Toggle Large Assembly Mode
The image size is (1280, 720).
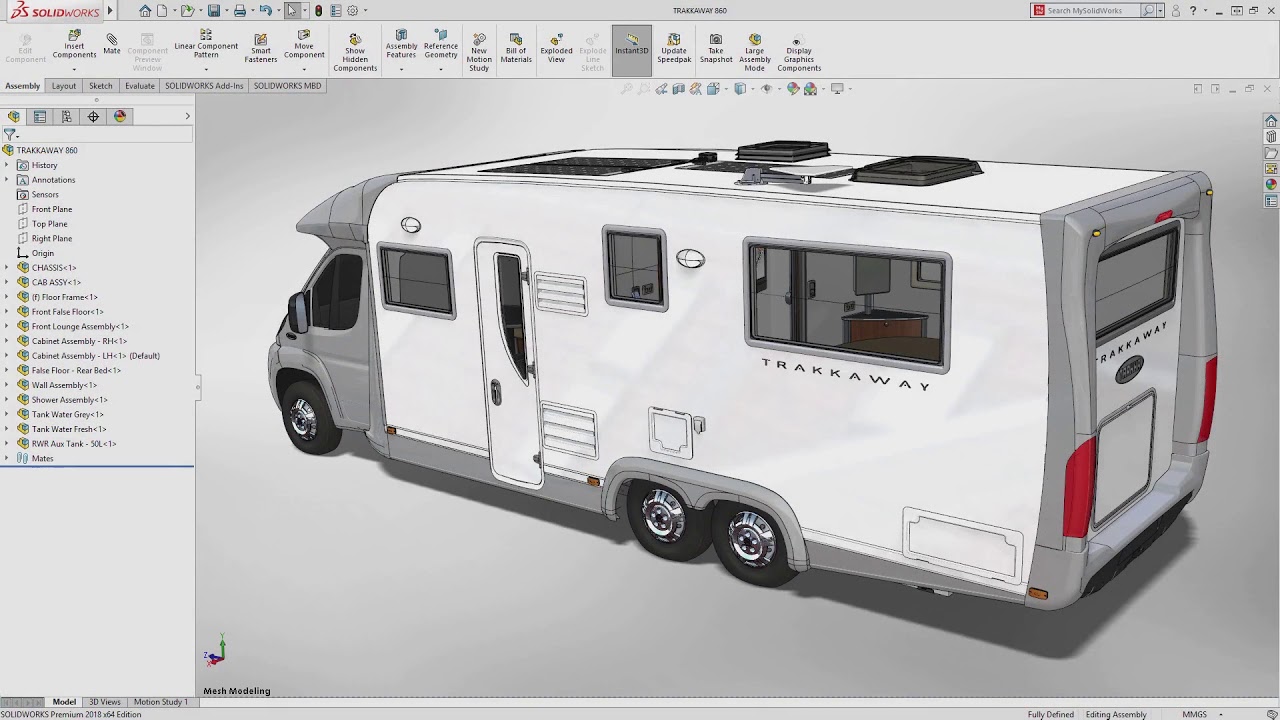755,53
